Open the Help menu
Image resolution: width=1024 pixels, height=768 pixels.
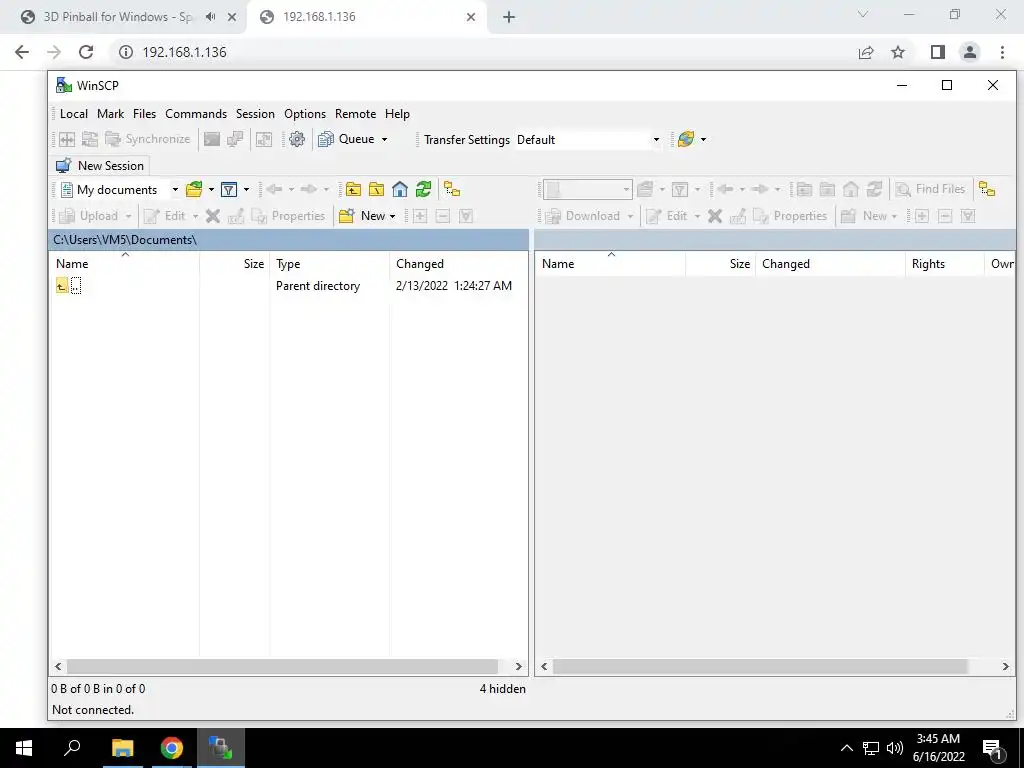click(x=397, y=114)
